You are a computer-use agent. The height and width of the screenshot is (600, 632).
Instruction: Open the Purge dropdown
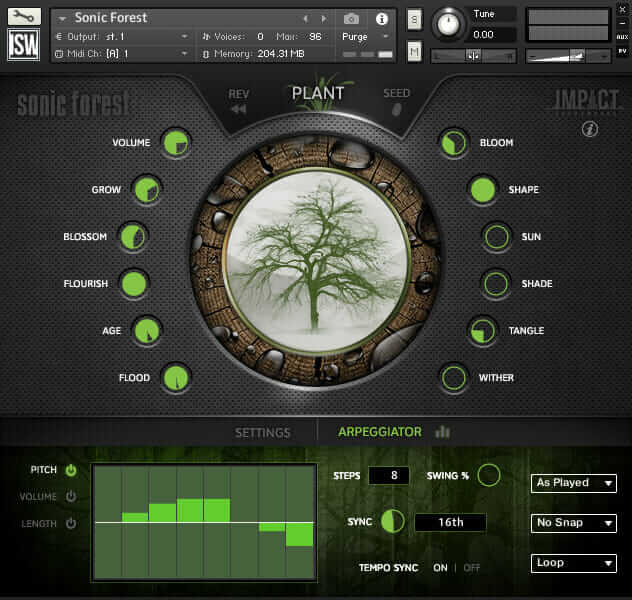click(x=365, y=37)
